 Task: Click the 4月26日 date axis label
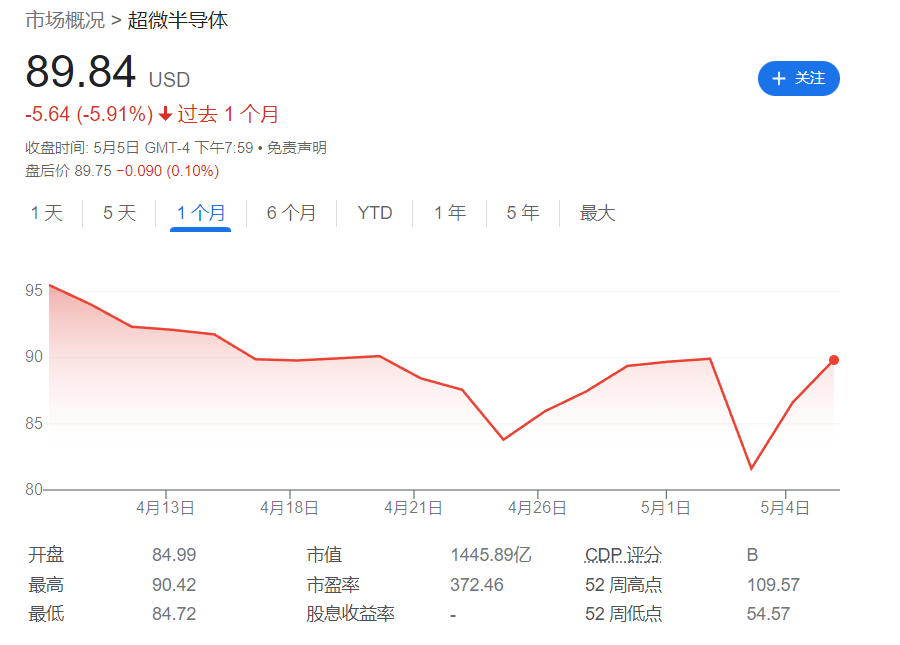click(537, 508)
